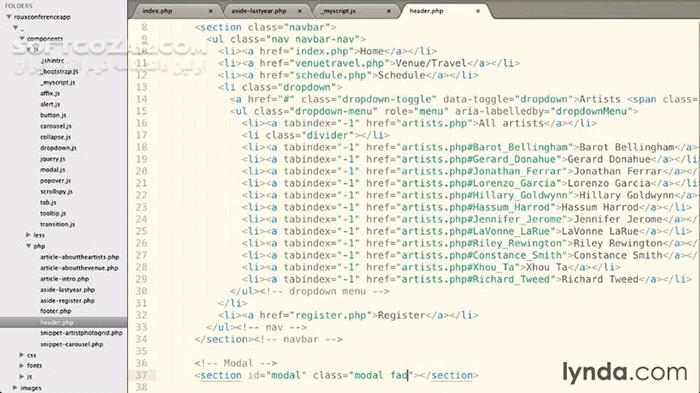The width and height of the screenshot is (700, 393).
Task: Open affix.js file
Action: pyautogui.click(x=50, y=93)
